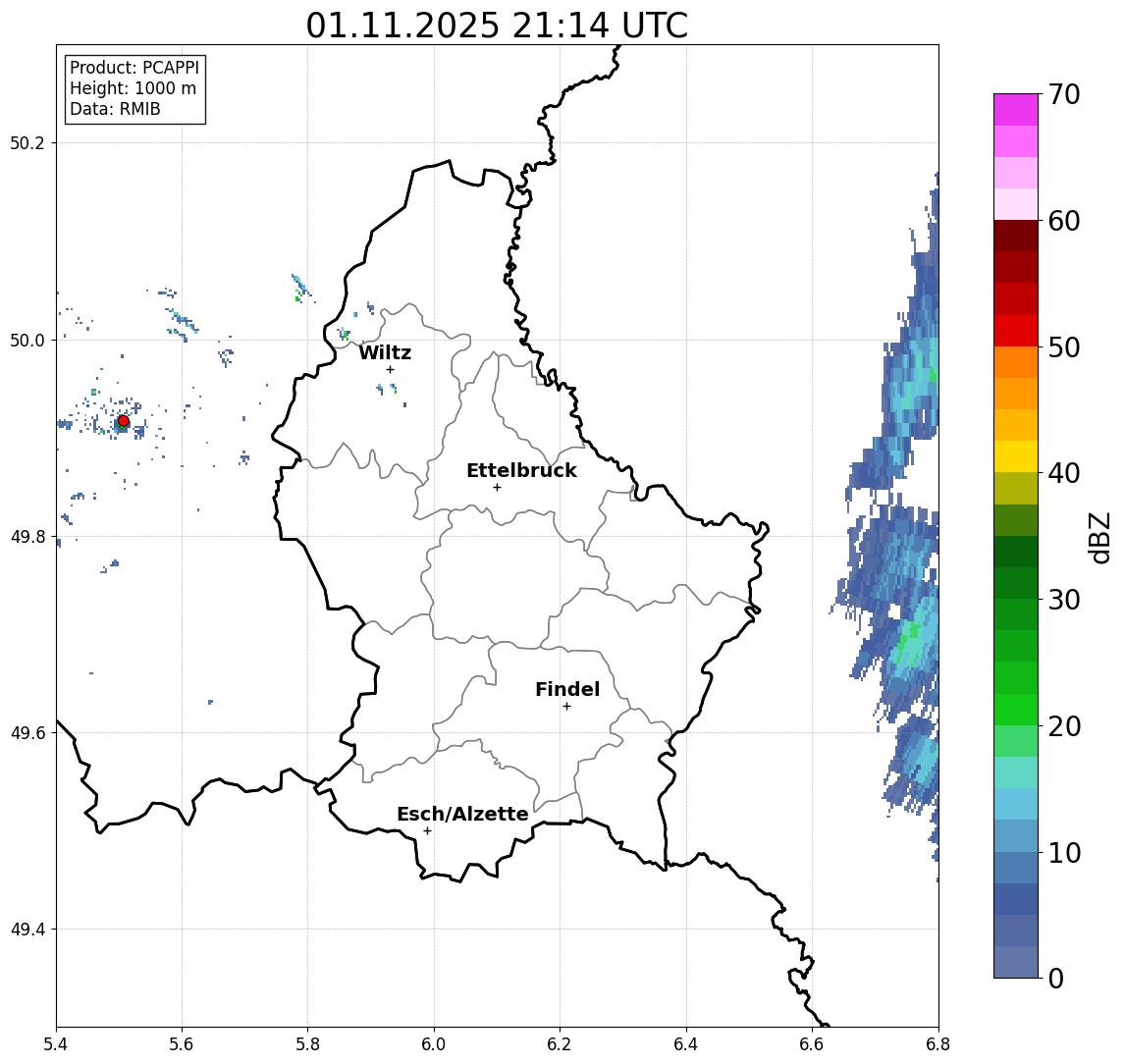Image resolution: width=1124 pixels, height=1064 pixels.
Task: Click the 49.8 latitude tick label
Action: [x=27, y=537]
